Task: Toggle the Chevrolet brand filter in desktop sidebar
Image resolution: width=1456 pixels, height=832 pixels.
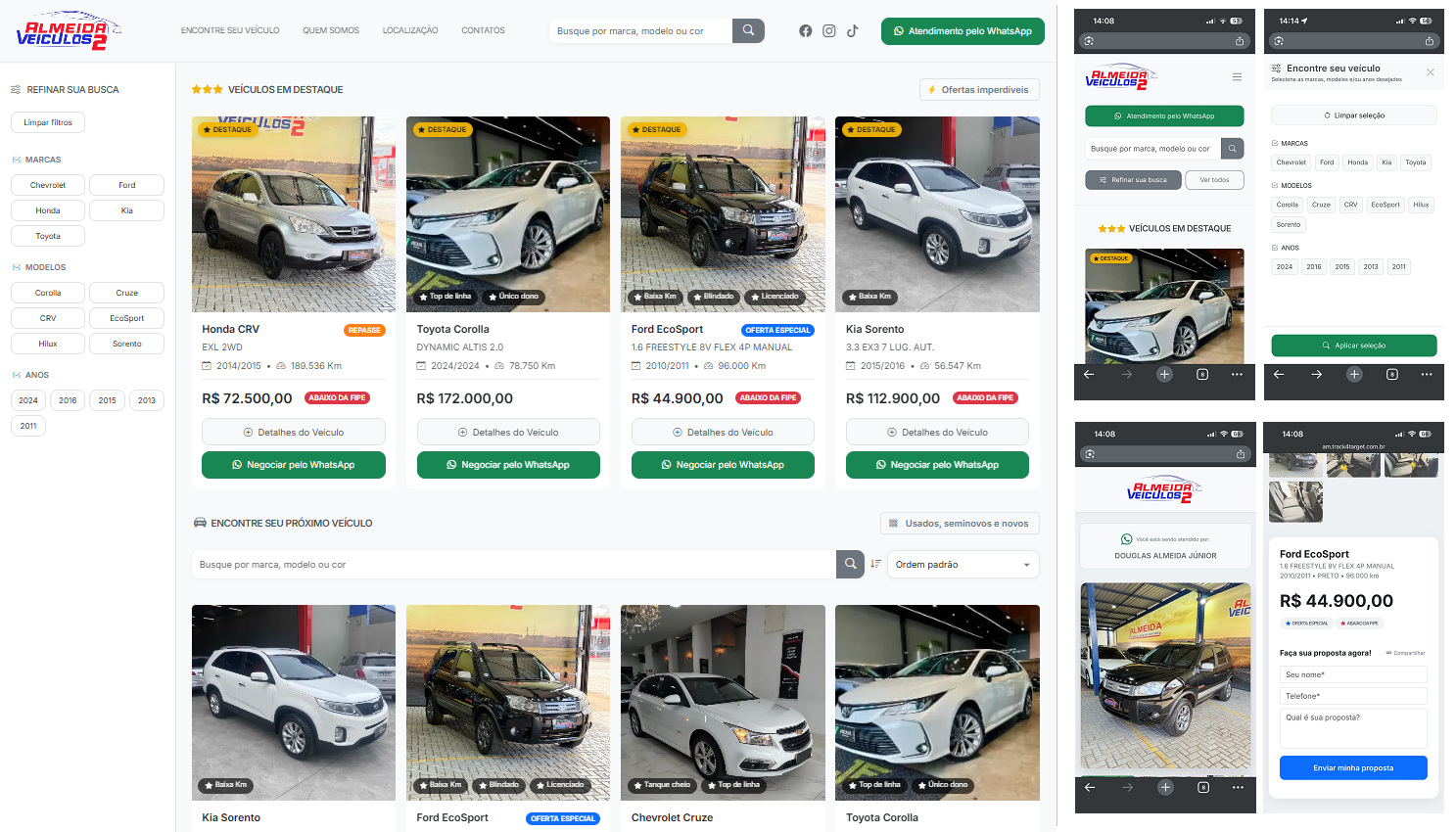Action: click(x=48, y=185)
